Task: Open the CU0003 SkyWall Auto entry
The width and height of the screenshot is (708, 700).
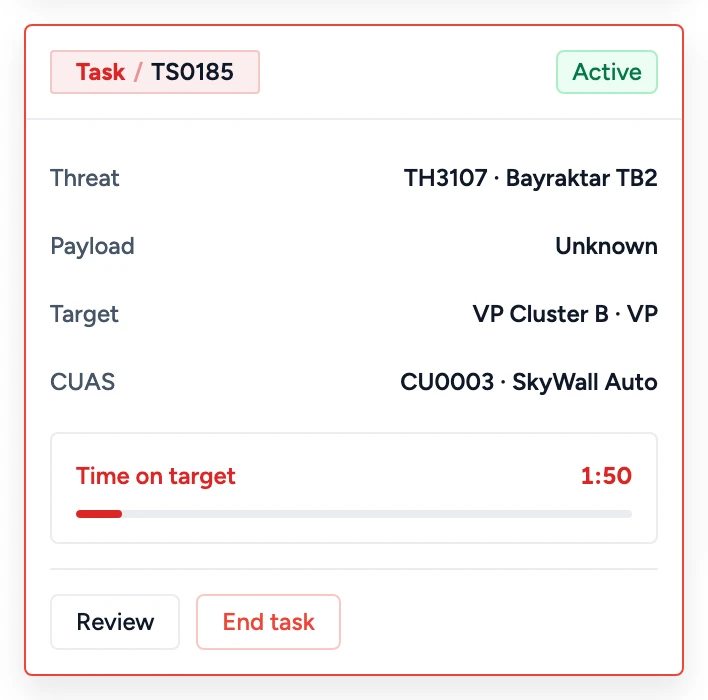Action: pyautogui.click(x=529, y=382)
